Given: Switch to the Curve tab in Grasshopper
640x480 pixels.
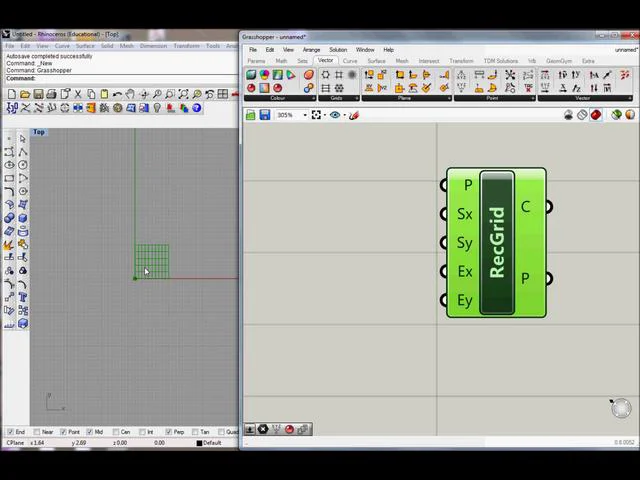Looking at the screenshot, I should click(x=350, y=61).
